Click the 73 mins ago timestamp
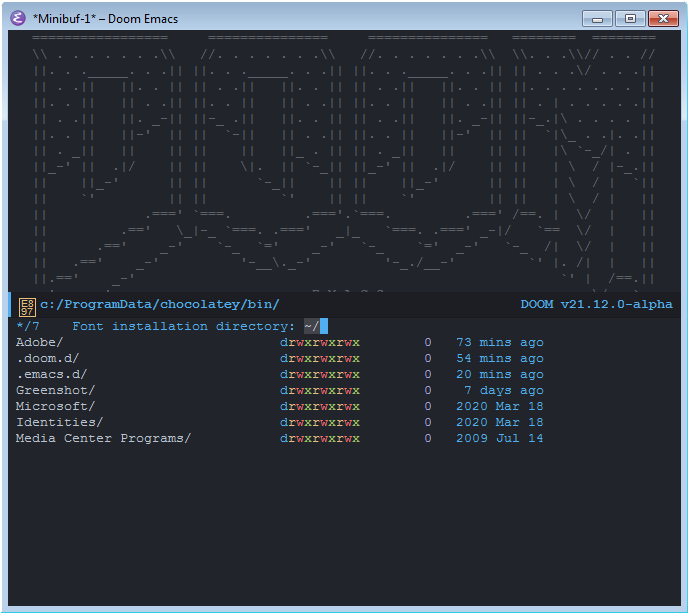The height and width of the screenshot is (614, 689). click(x=500, y=342)
